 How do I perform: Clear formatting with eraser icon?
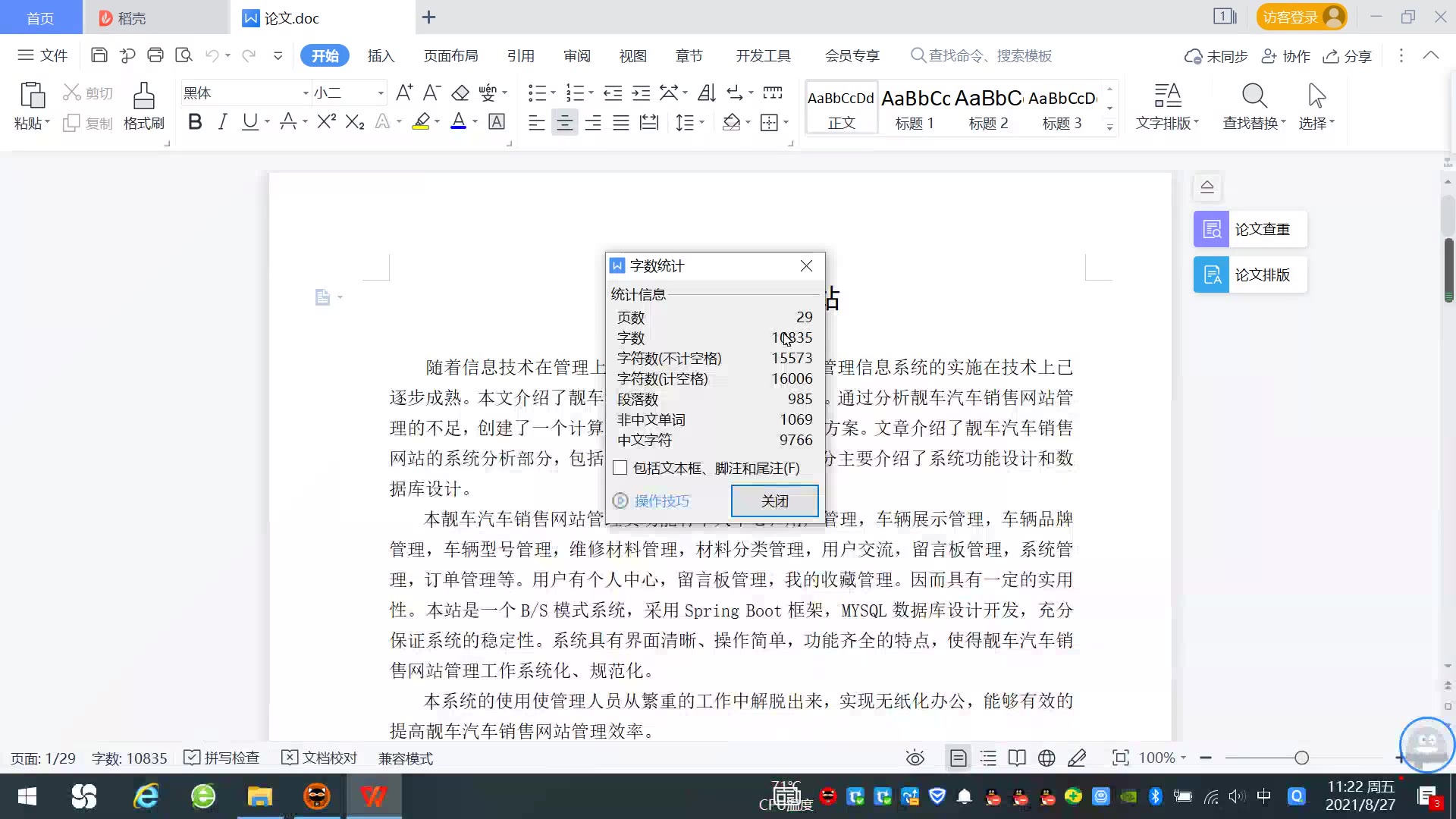pyautogui.click(x=460, y=93)
